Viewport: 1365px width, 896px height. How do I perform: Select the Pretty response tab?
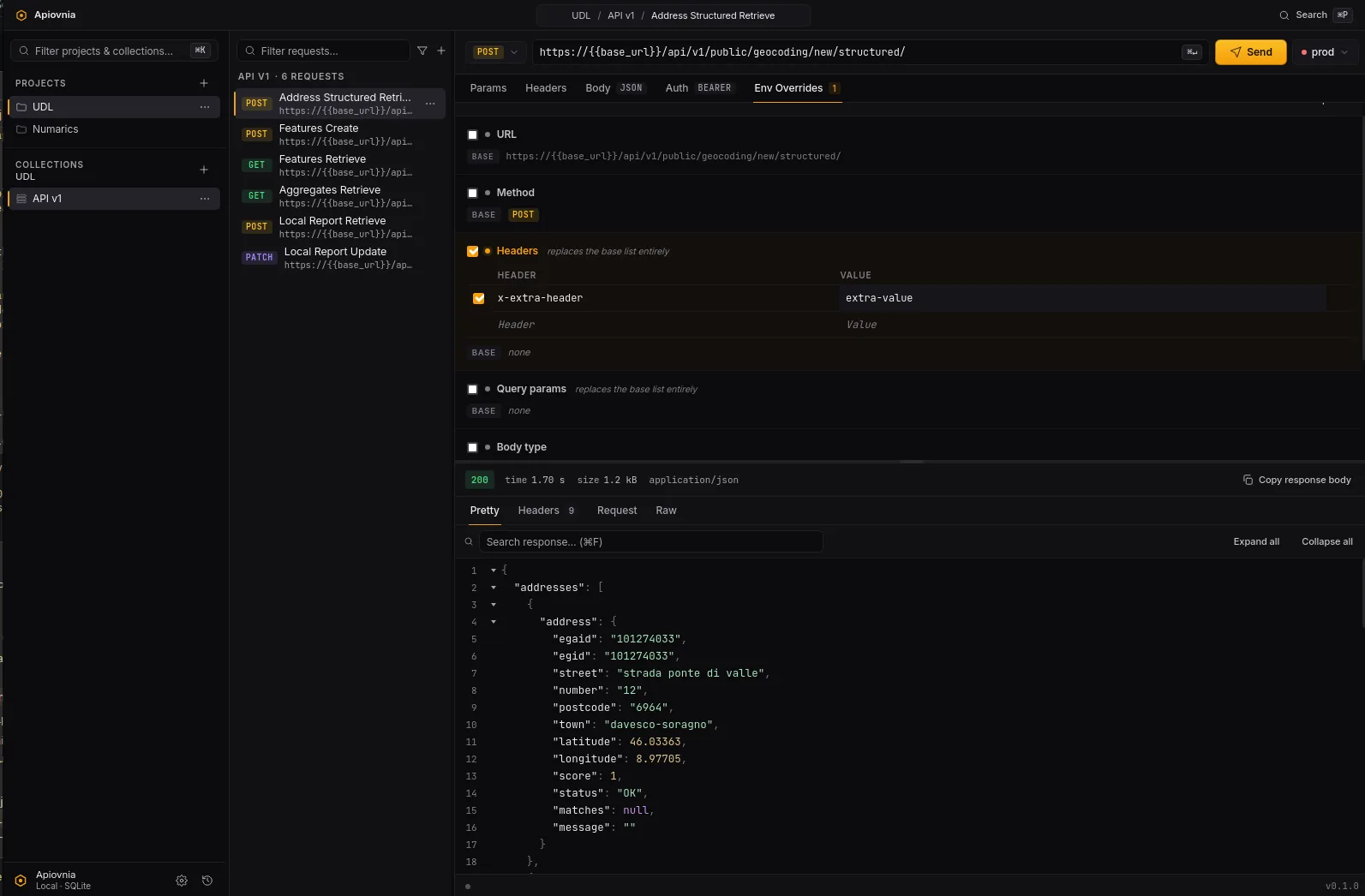pyautogui.click(x=484, y=511)
